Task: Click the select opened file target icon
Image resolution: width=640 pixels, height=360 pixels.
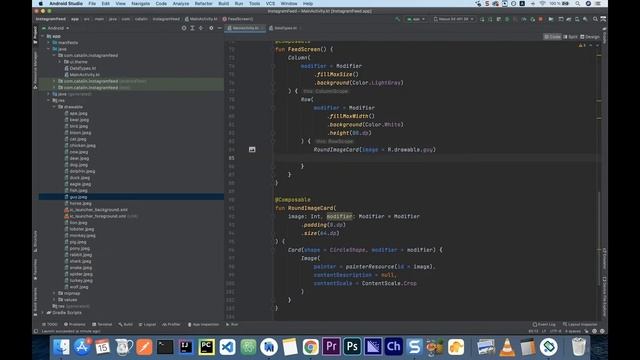Action: (184, 28)
